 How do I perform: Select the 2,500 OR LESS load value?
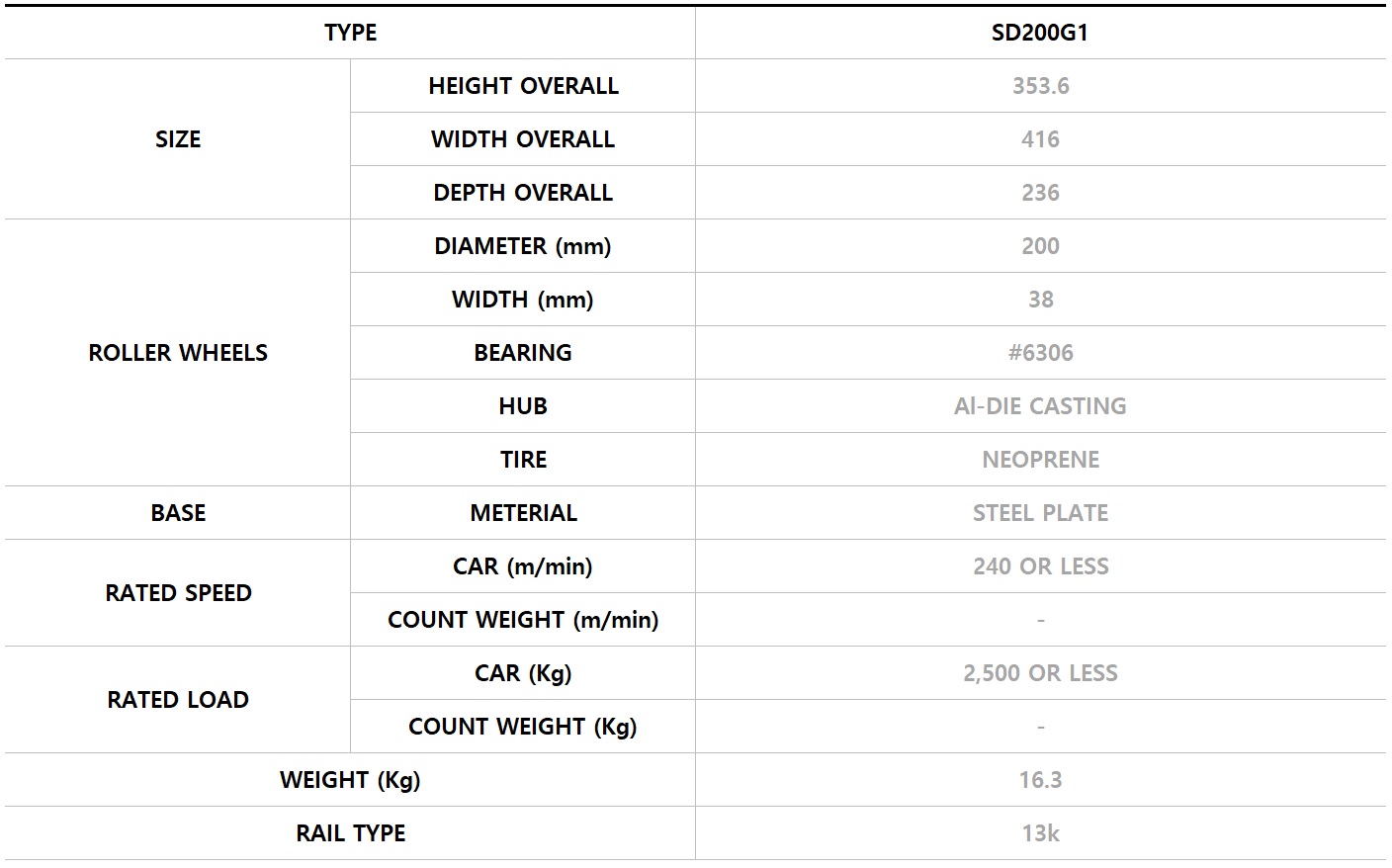pyautogui.click(x=1040, y=673)
